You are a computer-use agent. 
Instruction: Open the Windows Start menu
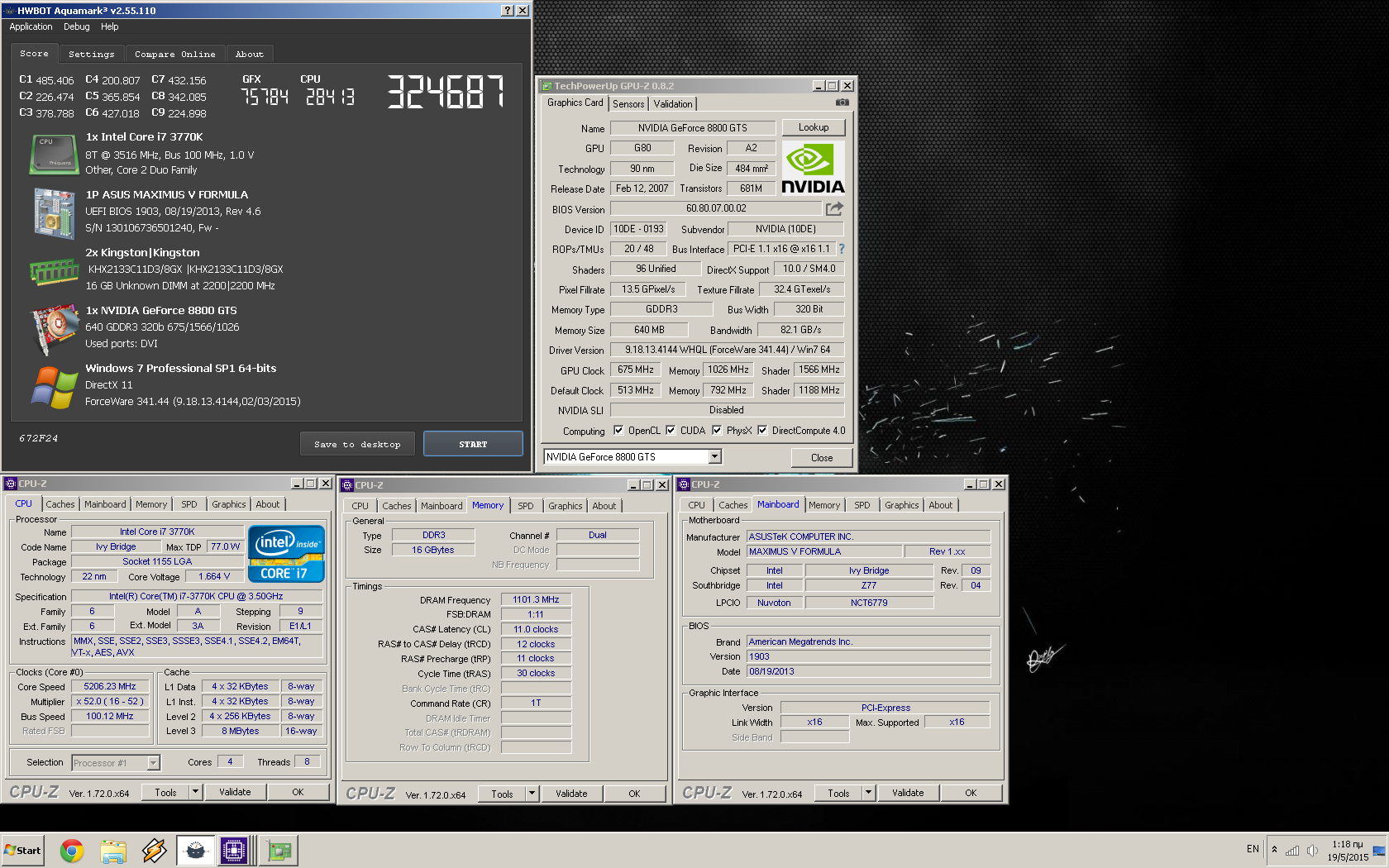pos(22,850)
